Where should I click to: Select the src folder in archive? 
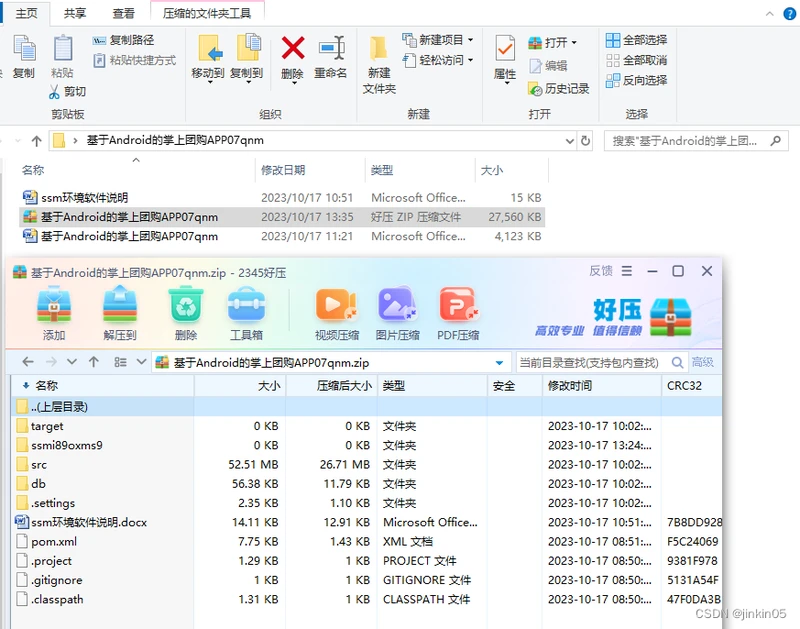366,465
